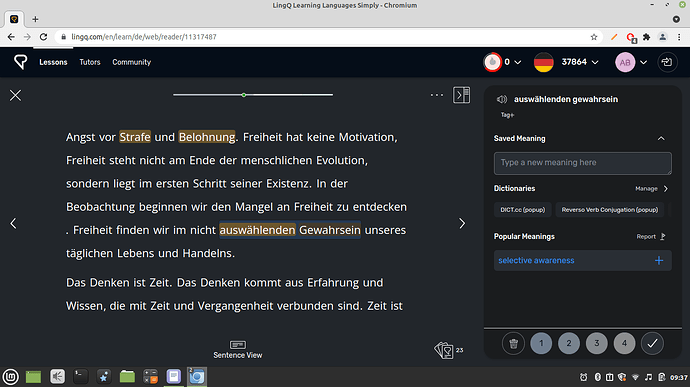Play audio for auswählenden gewahrsein
The image size is (690, 387).
pos(502,100)
